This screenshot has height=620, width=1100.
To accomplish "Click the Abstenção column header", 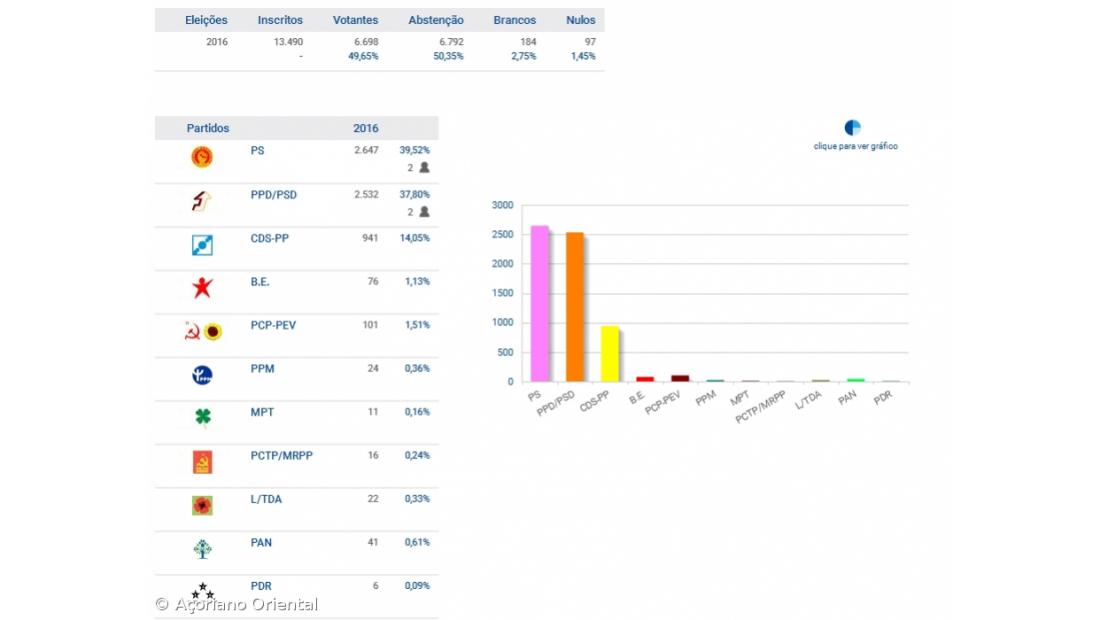I will (x=436, y=20).
